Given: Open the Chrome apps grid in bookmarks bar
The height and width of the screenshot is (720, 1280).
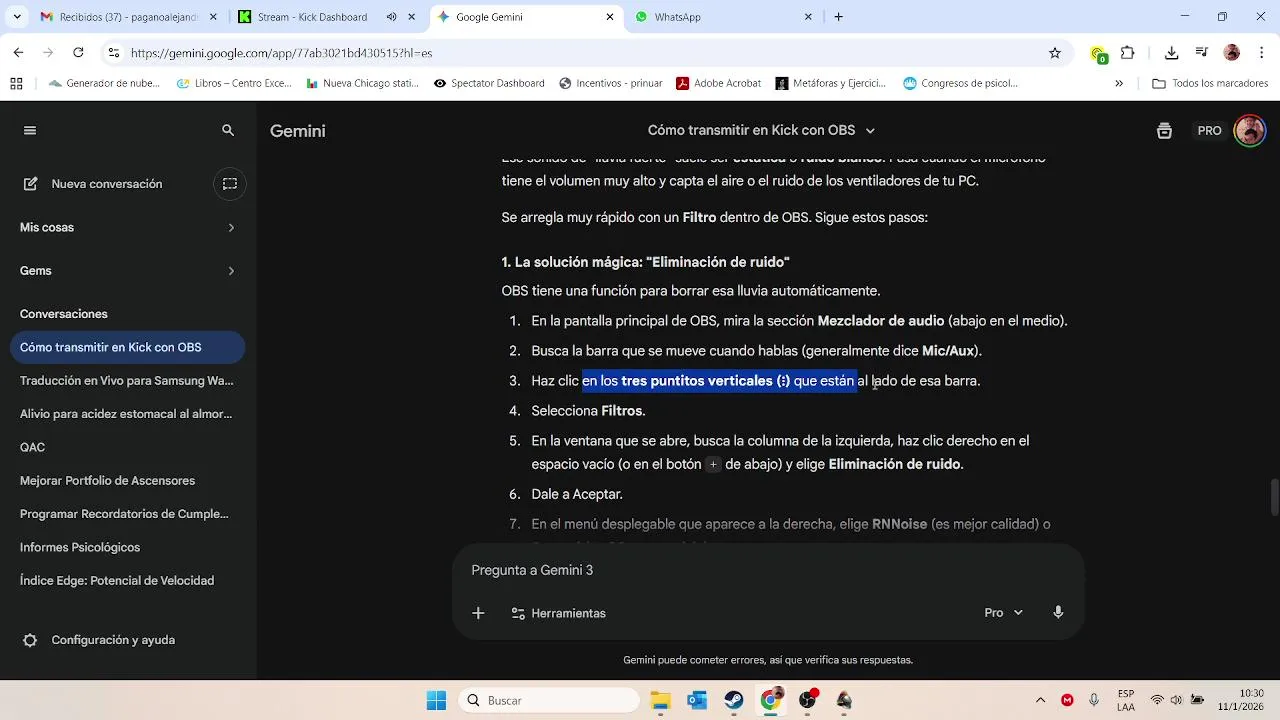Looking at the screenshot, I should (16, 84).
